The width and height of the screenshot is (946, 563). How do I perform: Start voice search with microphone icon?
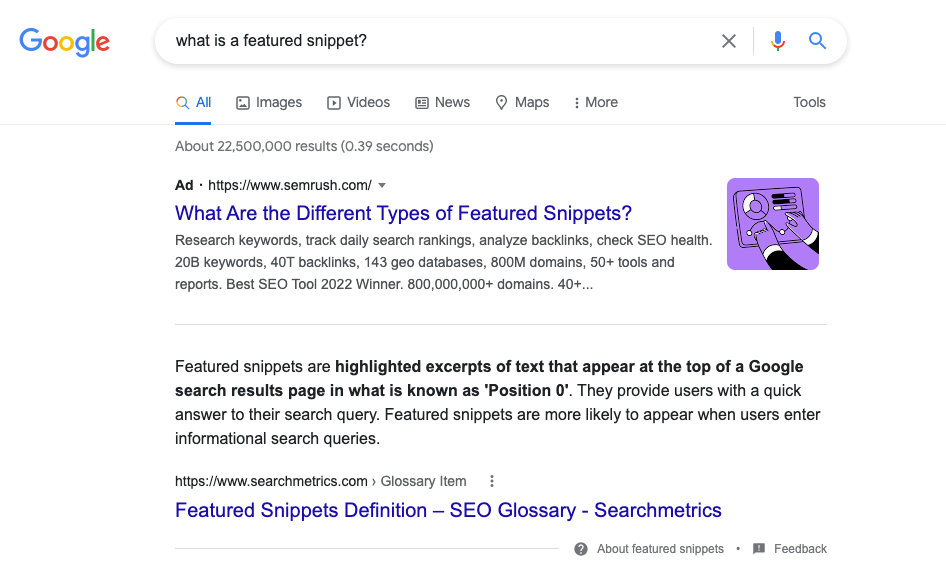[x=778, y=41]
